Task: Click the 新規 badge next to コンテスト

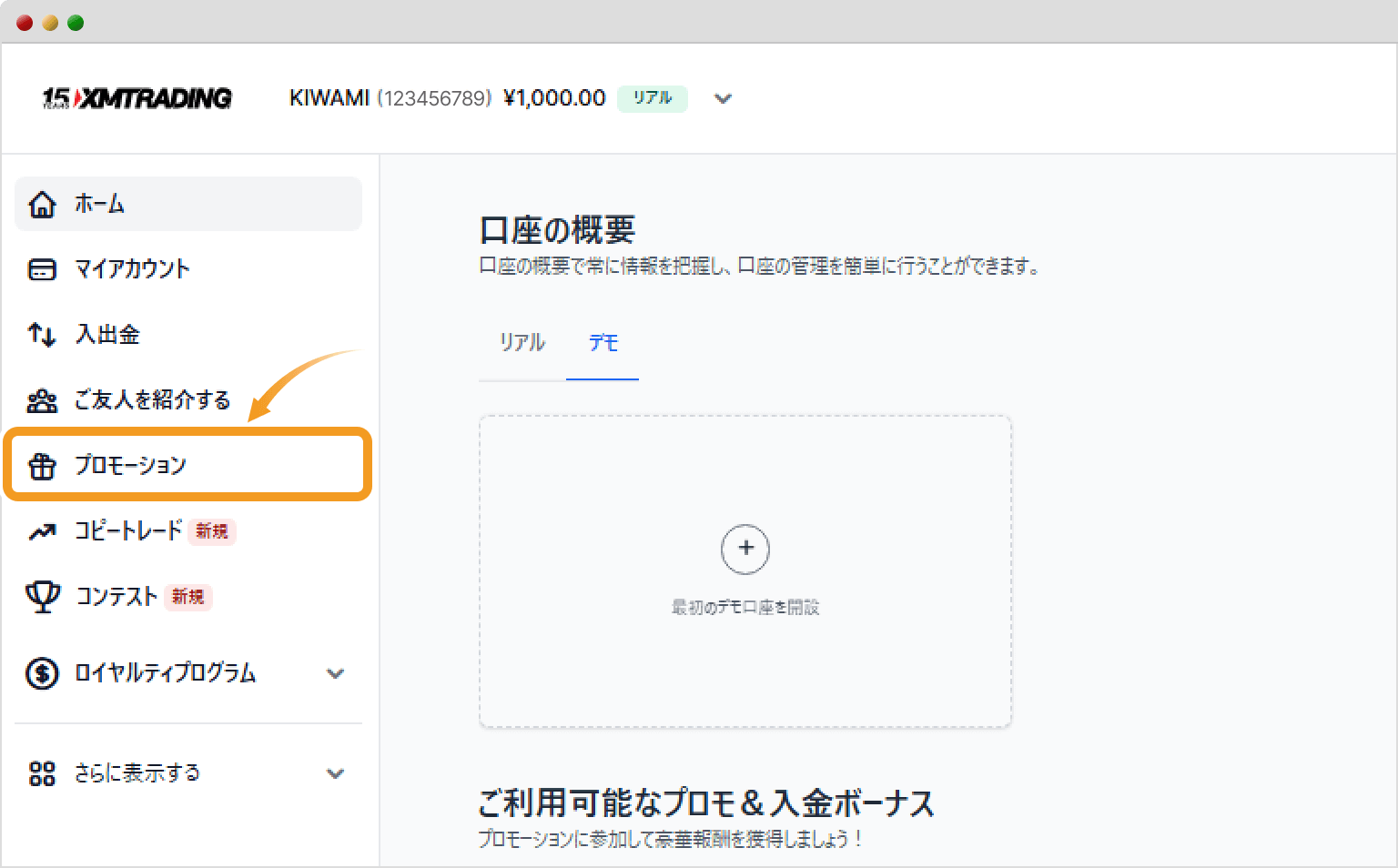Action: tap(188, 597)
